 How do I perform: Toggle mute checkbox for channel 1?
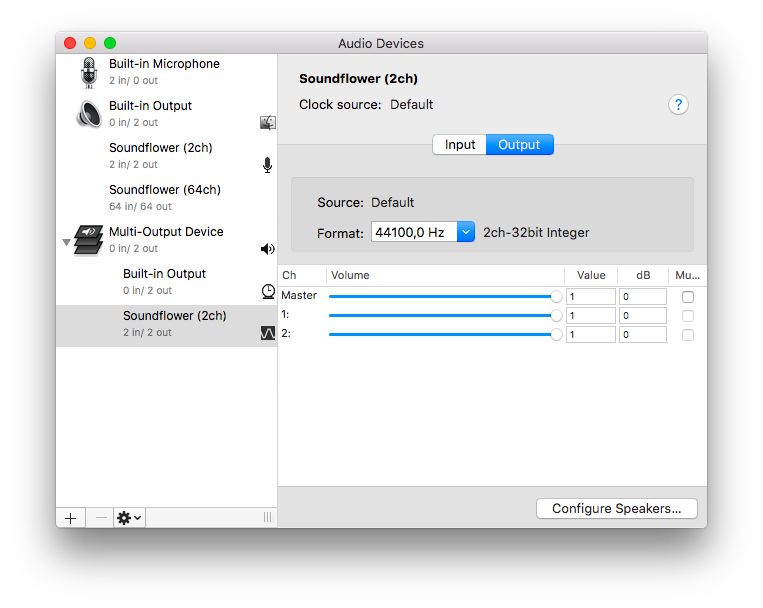687,316
